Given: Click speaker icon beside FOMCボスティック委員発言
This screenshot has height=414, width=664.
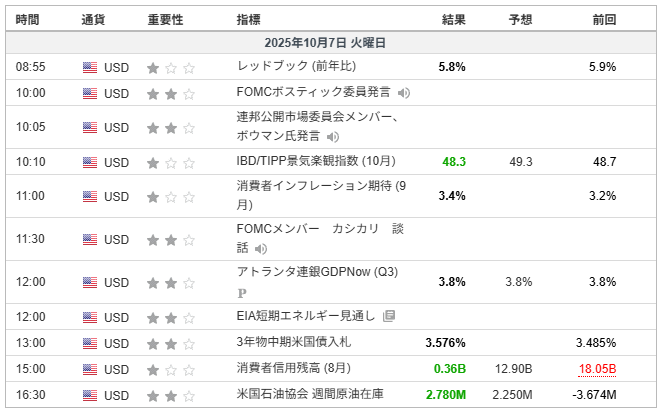Looking at the screenshot, I should click(404, 93).
